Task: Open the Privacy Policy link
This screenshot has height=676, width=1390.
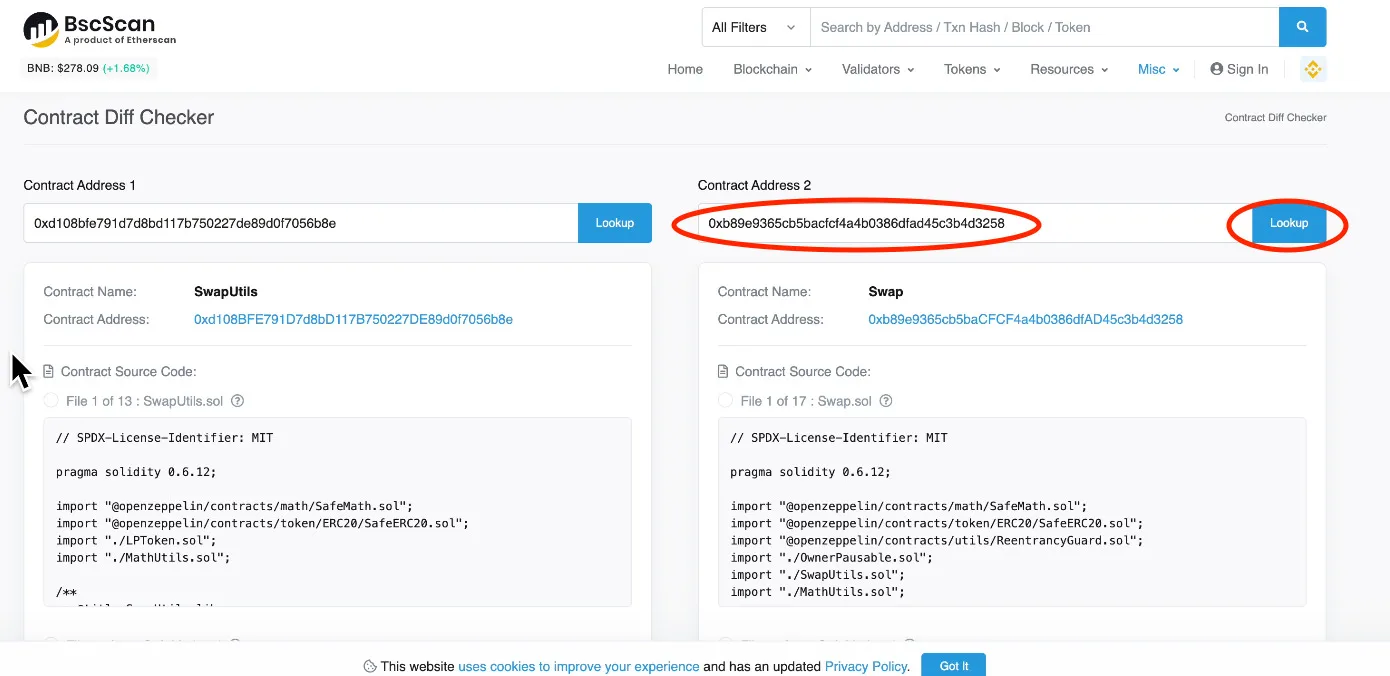Action: 866,666
